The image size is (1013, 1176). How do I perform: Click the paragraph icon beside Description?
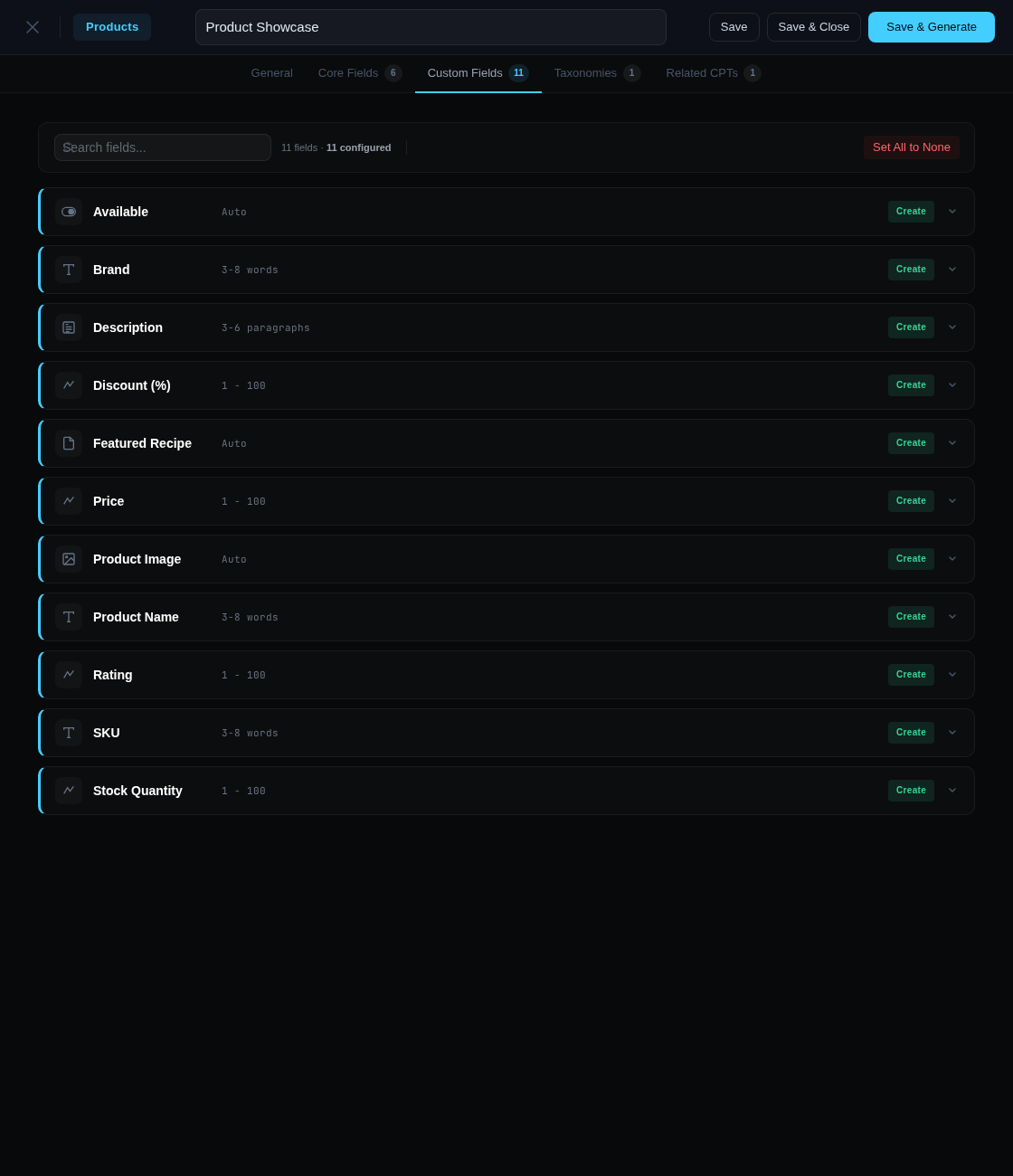pos(69,327)
